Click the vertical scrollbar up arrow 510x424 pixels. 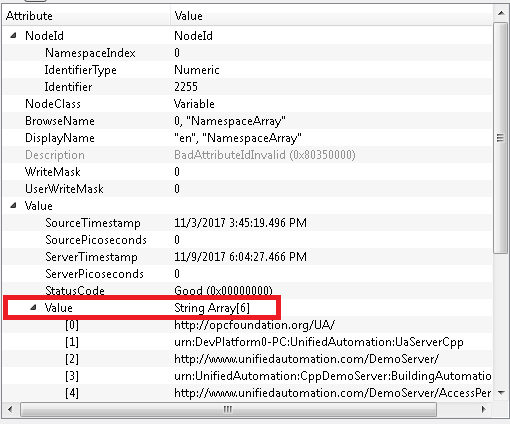coord(501,13)
